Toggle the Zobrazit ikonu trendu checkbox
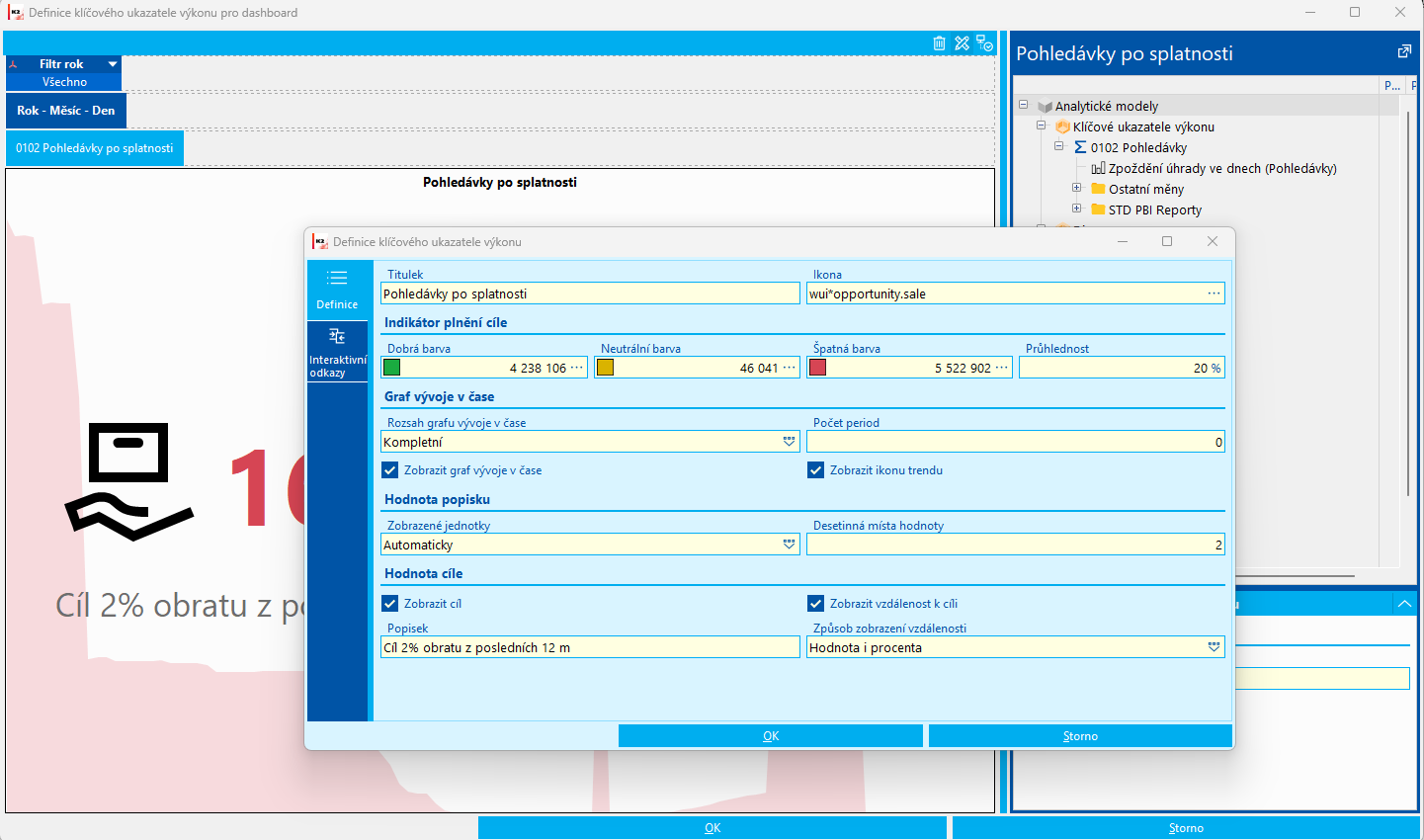The width and height of the screenshot is (1424, 840). pyautogui.click(x=815, y=470)
